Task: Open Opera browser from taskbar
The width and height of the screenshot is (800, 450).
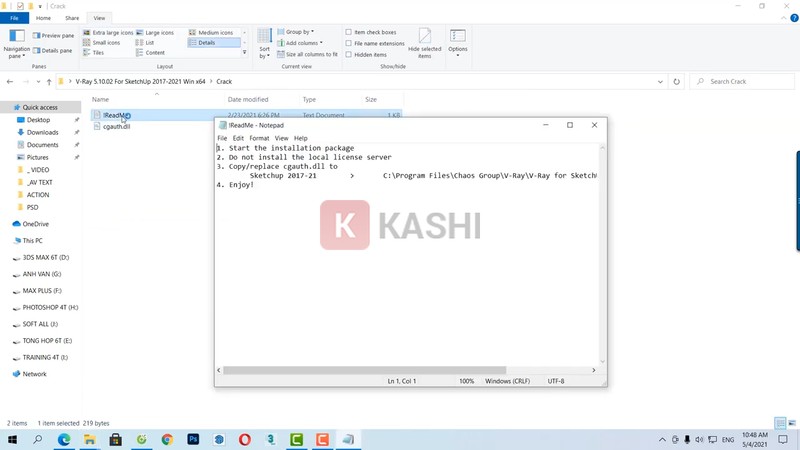Action: [245, 439]
